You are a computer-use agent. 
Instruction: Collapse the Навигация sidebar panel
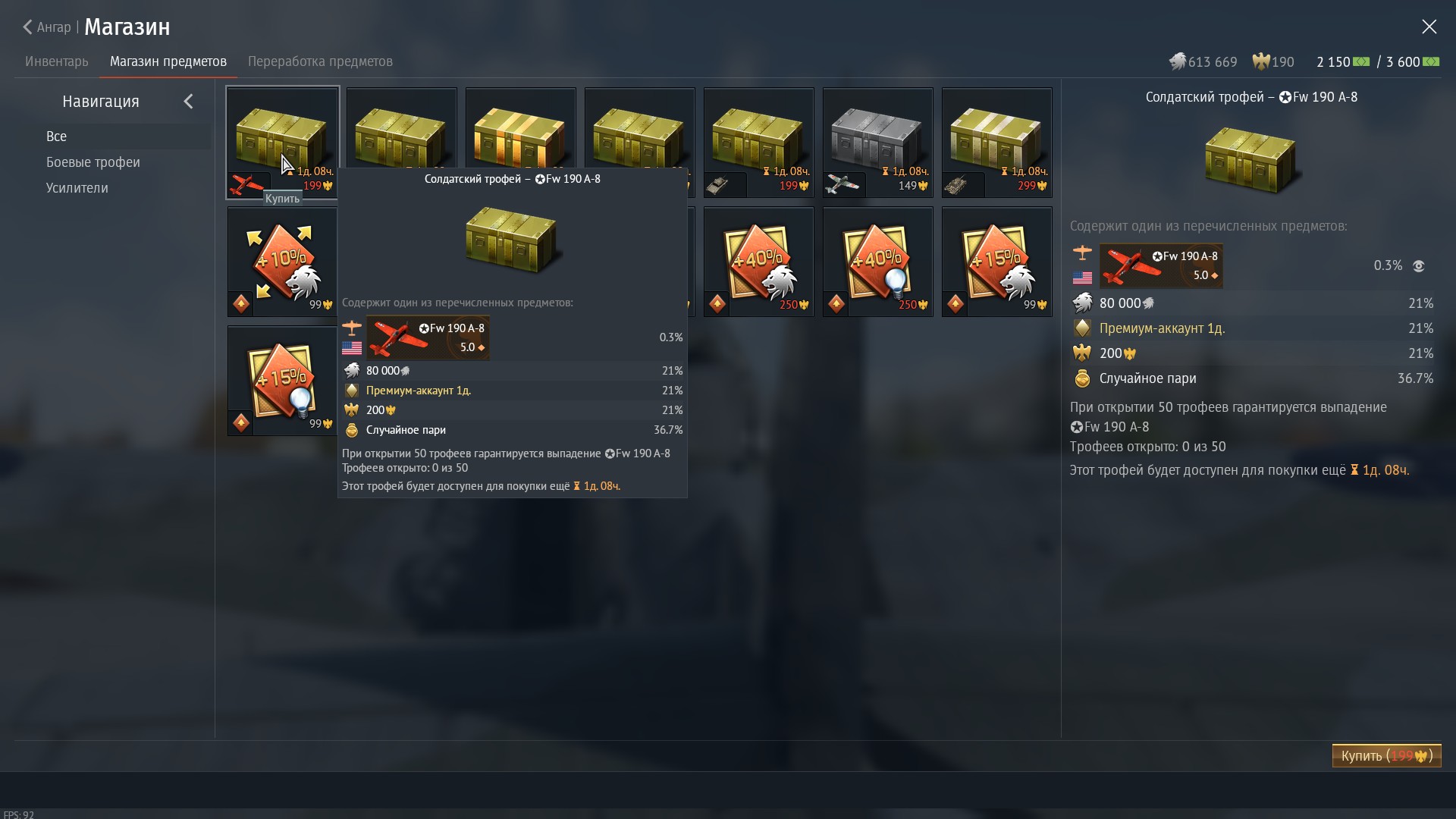188,102
